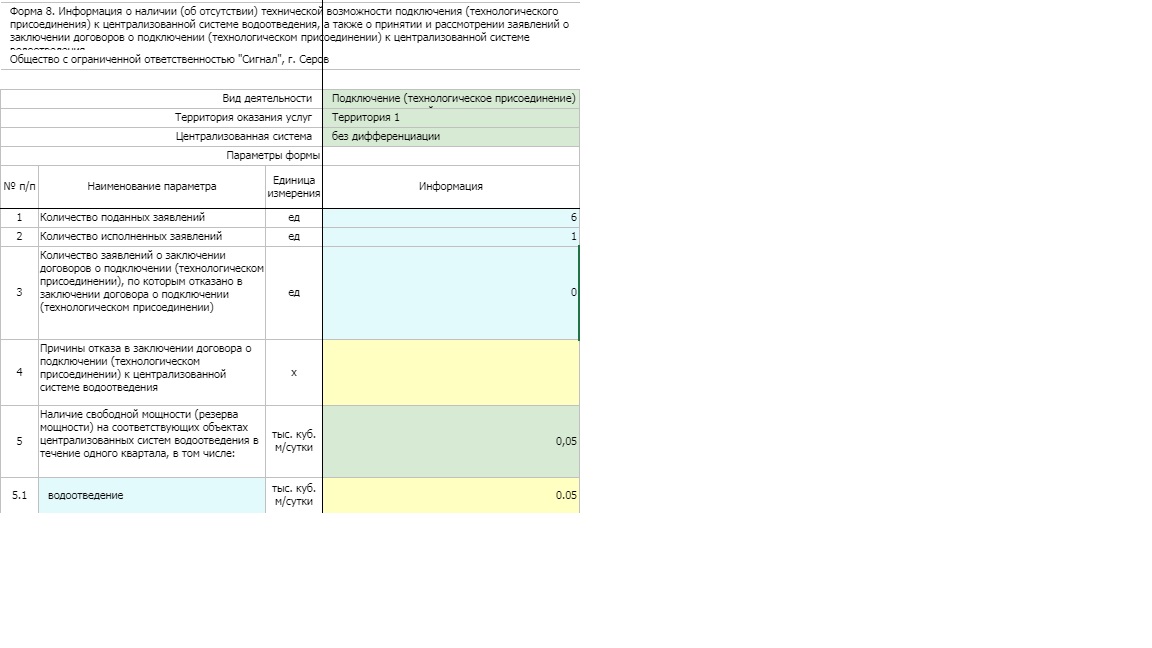Click the green cell containing 0,05 in row 5
1152x648 pixels.
pos(450,442)
